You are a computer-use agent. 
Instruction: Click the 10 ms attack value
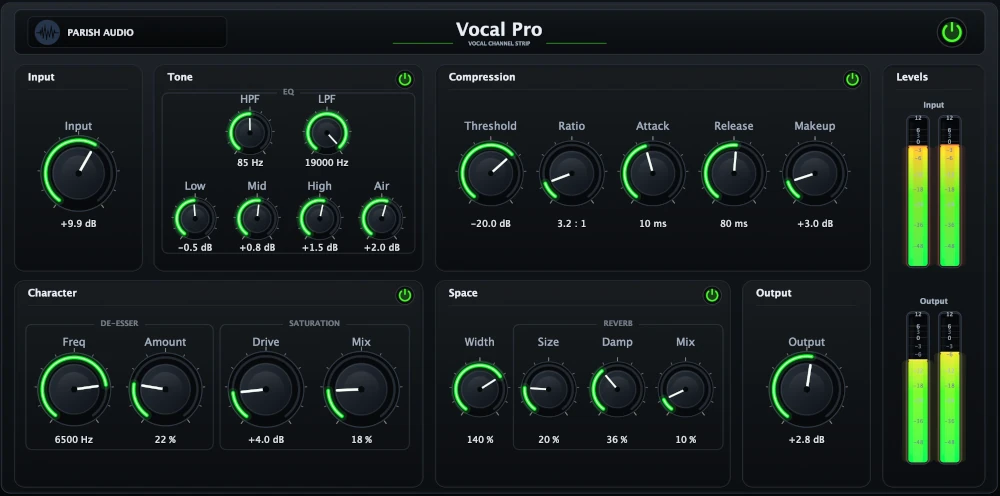point(652,224)
